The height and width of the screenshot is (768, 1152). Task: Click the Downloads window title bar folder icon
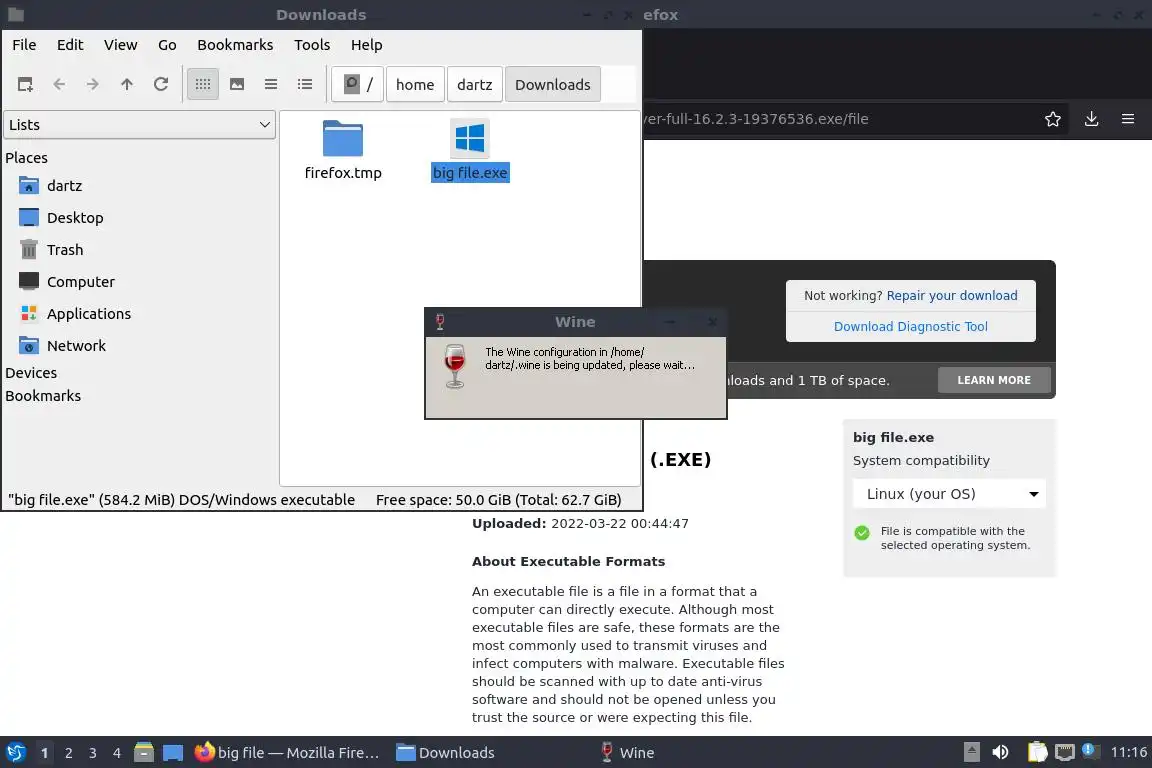coord(15,14)
